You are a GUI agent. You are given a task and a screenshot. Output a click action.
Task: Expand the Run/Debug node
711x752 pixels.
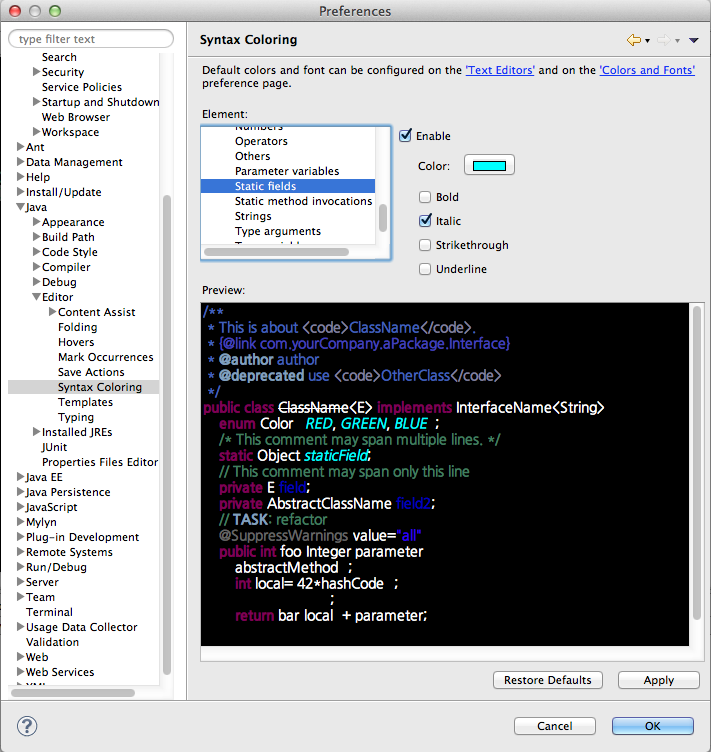[20, 567]
